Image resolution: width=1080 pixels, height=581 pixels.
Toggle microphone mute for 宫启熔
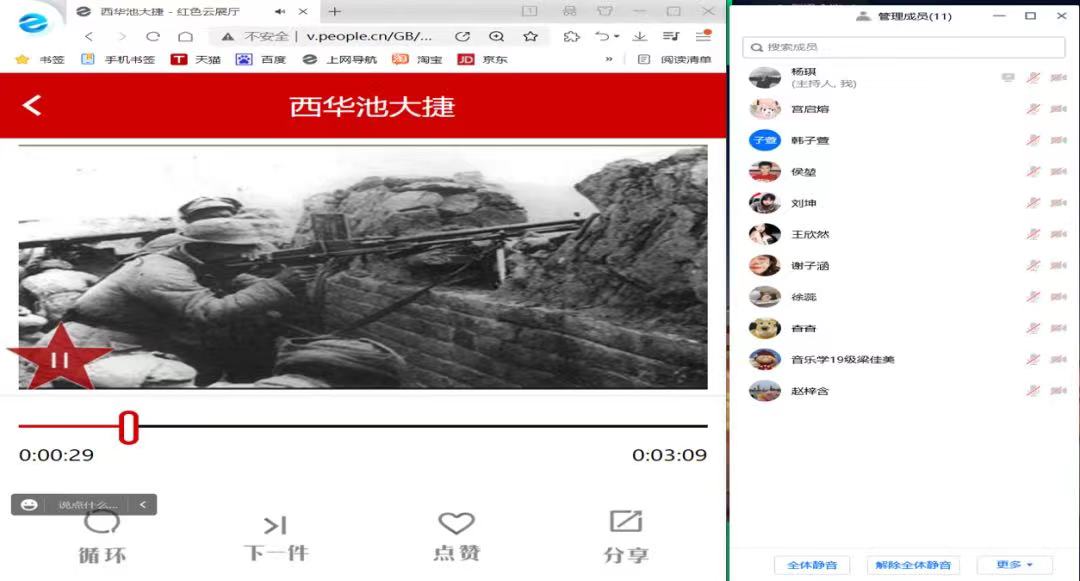pos(1033,109)
